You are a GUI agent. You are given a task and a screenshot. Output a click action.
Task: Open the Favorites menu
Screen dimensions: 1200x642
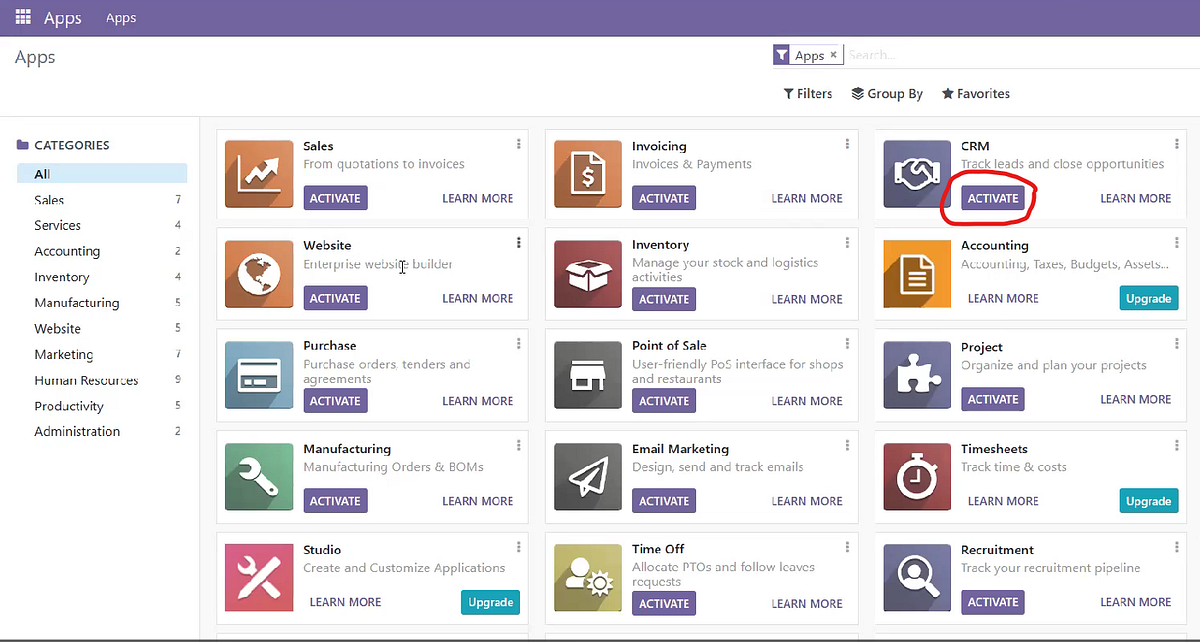click(x=975, y=93)
